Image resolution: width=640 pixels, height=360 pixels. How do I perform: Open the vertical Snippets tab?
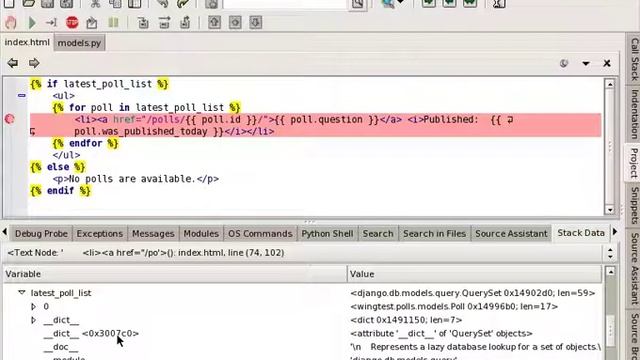[634, 205]
